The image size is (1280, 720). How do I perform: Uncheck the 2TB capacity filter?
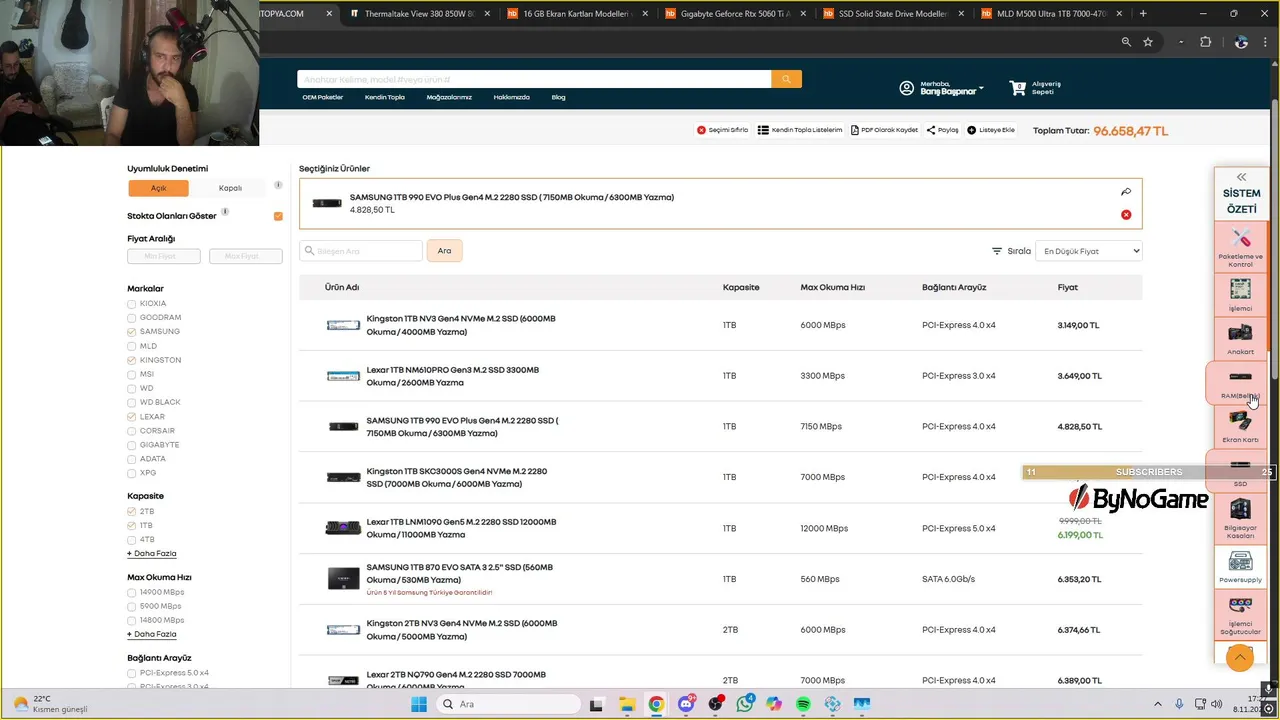[132, 512]
